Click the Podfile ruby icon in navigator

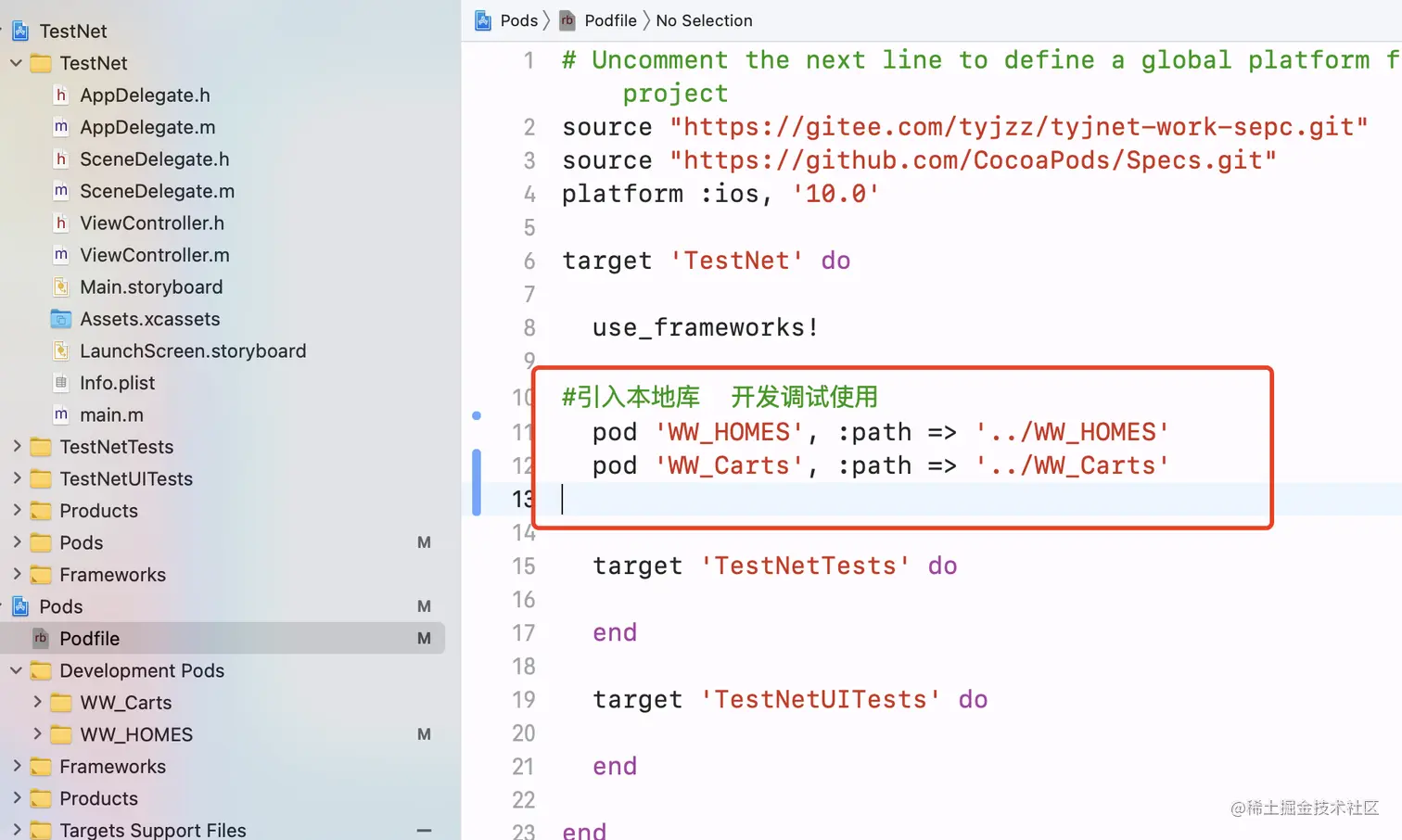pos(41,638)
